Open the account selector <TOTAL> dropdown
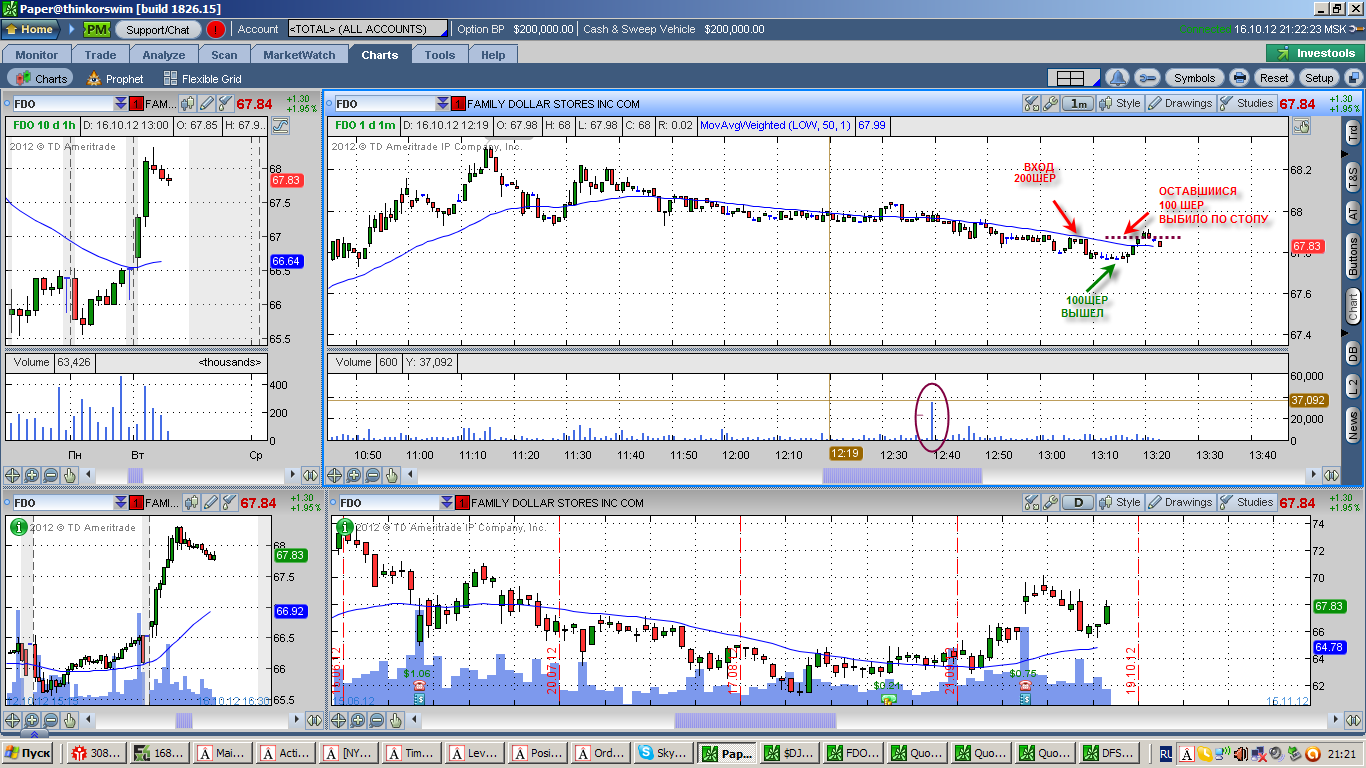Screen dimensions: 1366x768 (x=367, y=29)
